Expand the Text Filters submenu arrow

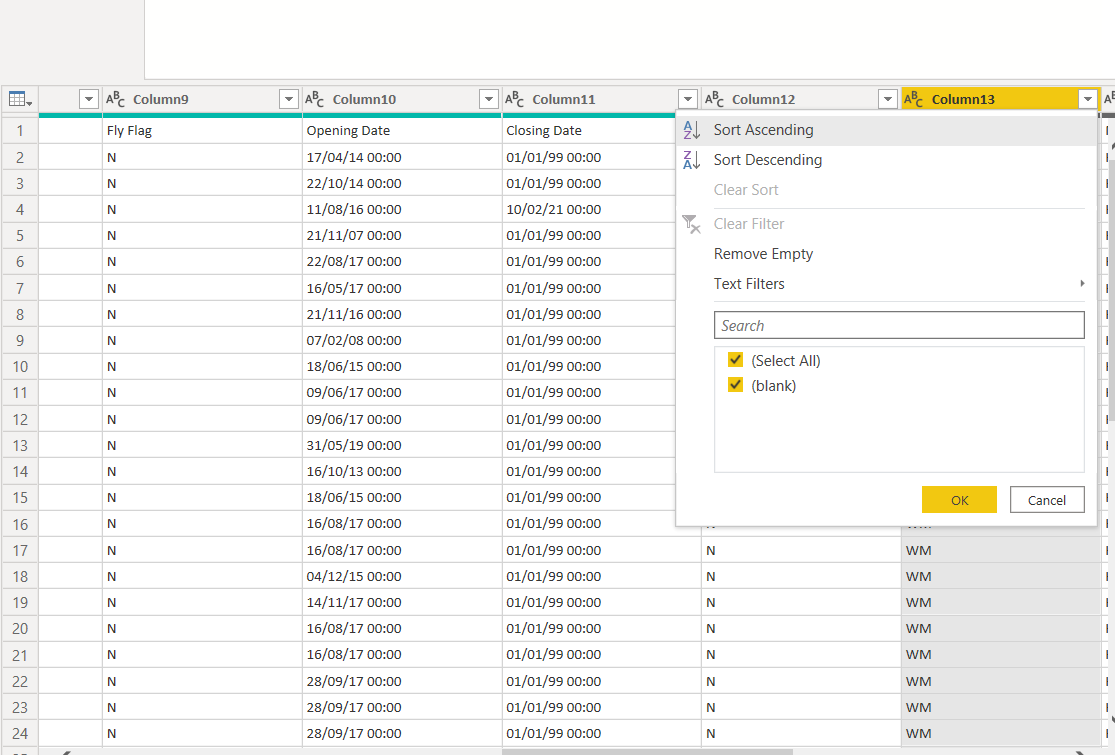(x=1082, y=284)
